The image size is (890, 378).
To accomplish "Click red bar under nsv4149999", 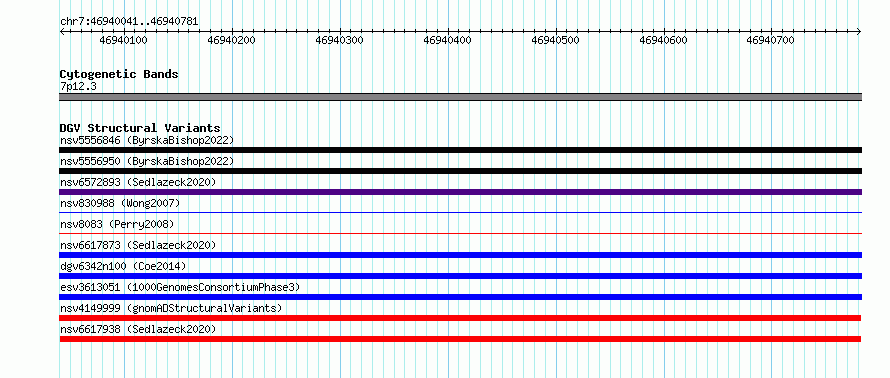I will pos(460,318).
